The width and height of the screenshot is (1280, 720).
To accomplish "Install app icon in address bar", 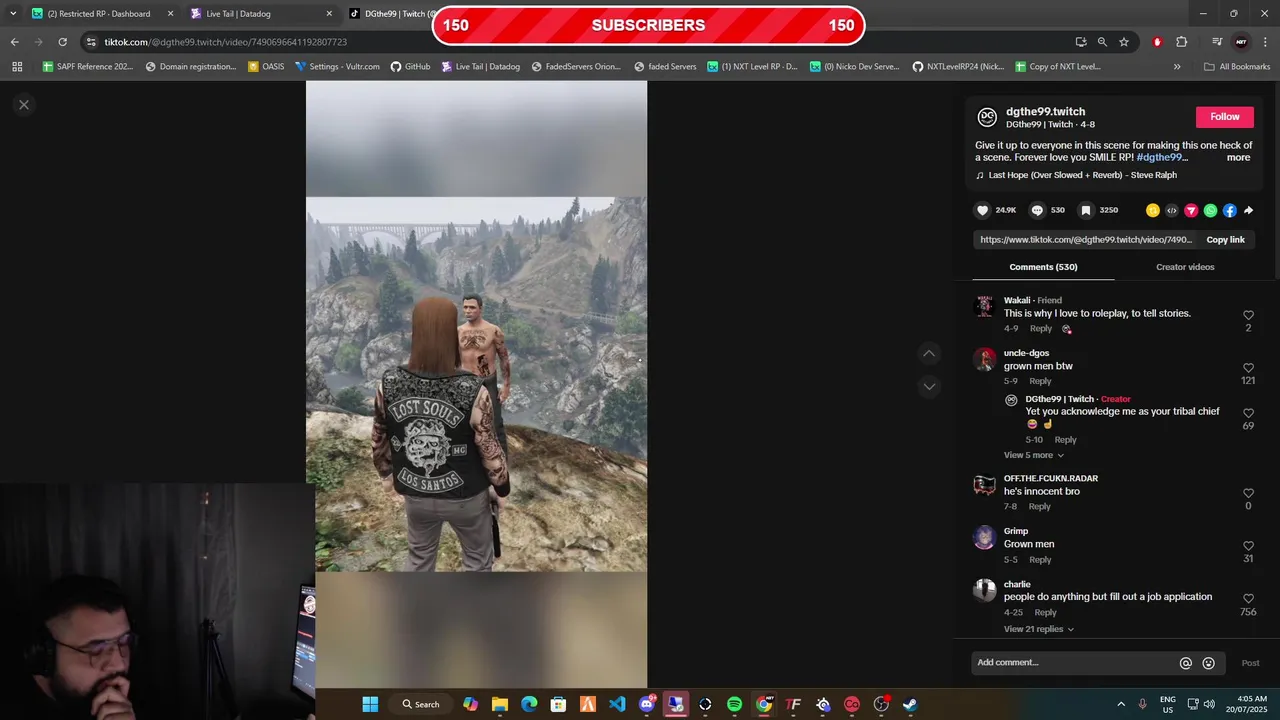I will [x=1081, y=42].
